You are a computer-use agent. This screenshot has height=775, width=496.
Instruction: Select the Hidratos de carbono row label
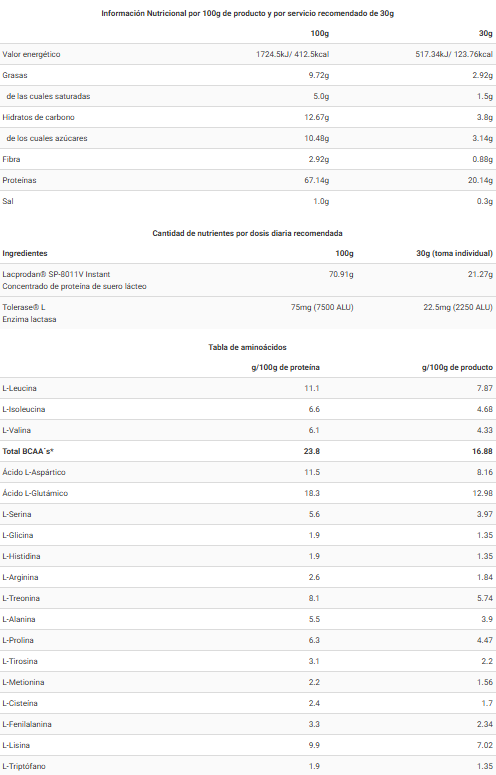(39, 117)
